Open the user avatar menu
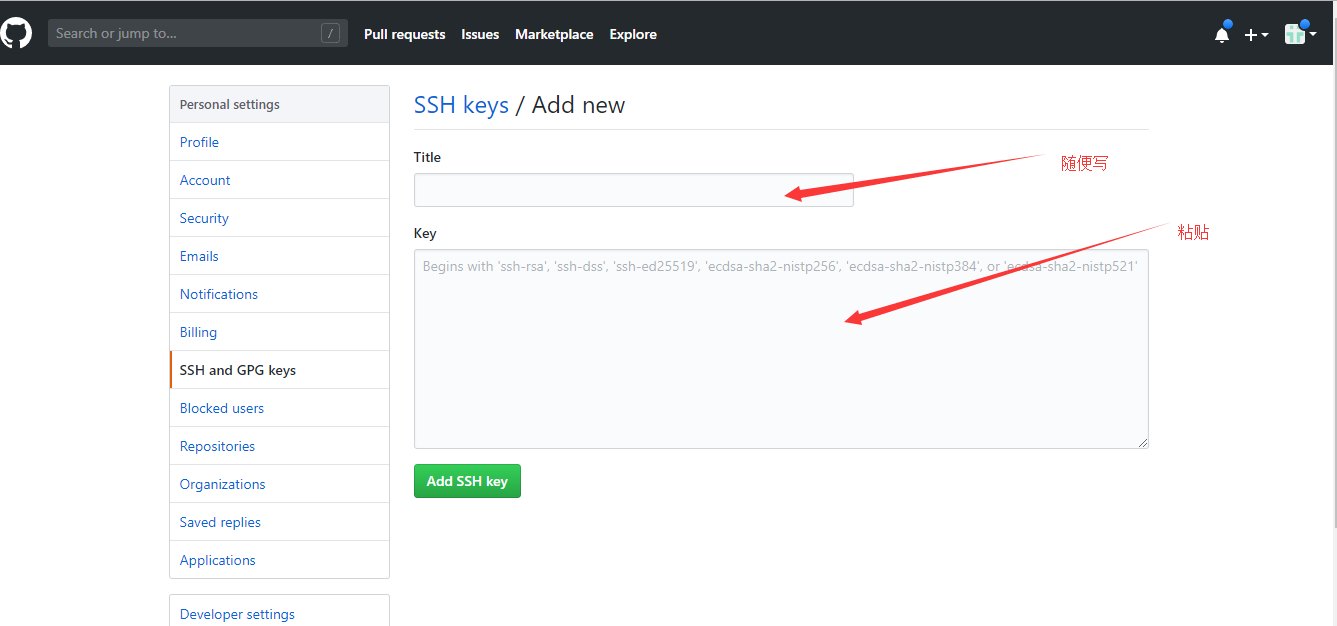Viewport: 1337px width, 626px height. [x=1300, y=34]
